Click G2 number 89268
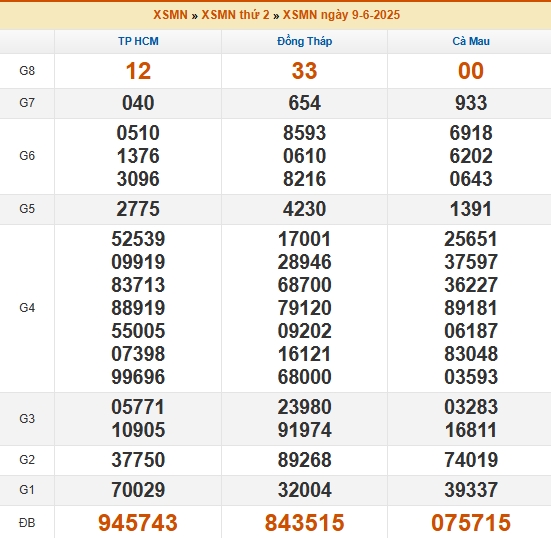The image size is (551, 538). [x=304, y=460]
